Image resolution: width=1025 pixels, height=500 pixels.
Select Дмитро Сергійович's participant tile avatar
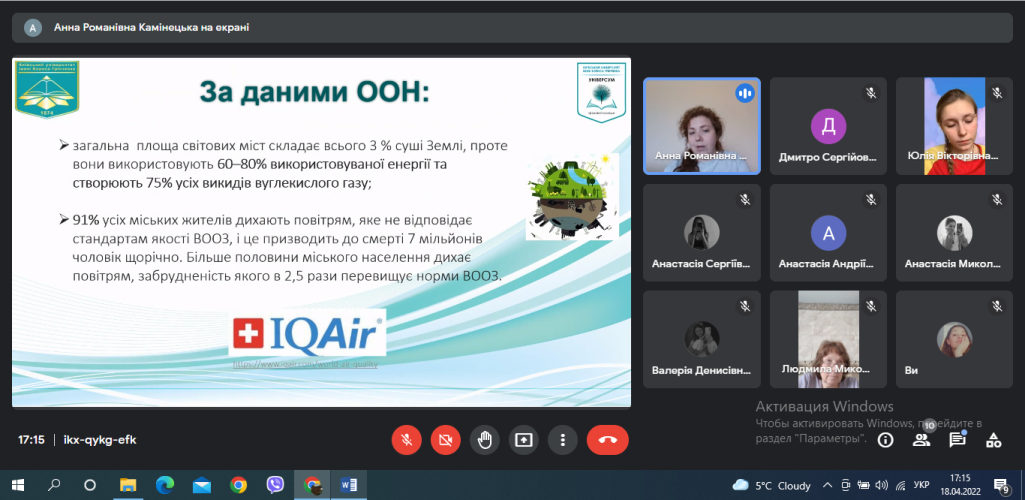coord(828,125)
